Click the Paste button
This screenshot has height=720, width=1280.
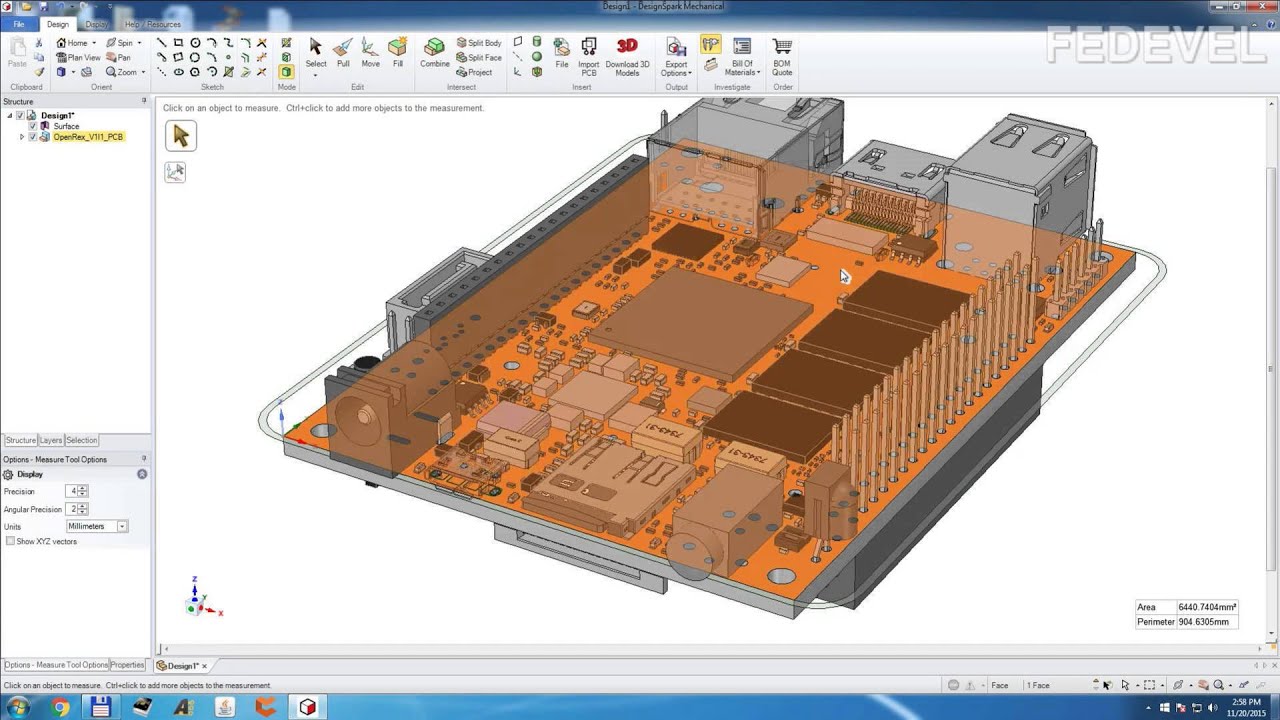click(x=17, y=53)
